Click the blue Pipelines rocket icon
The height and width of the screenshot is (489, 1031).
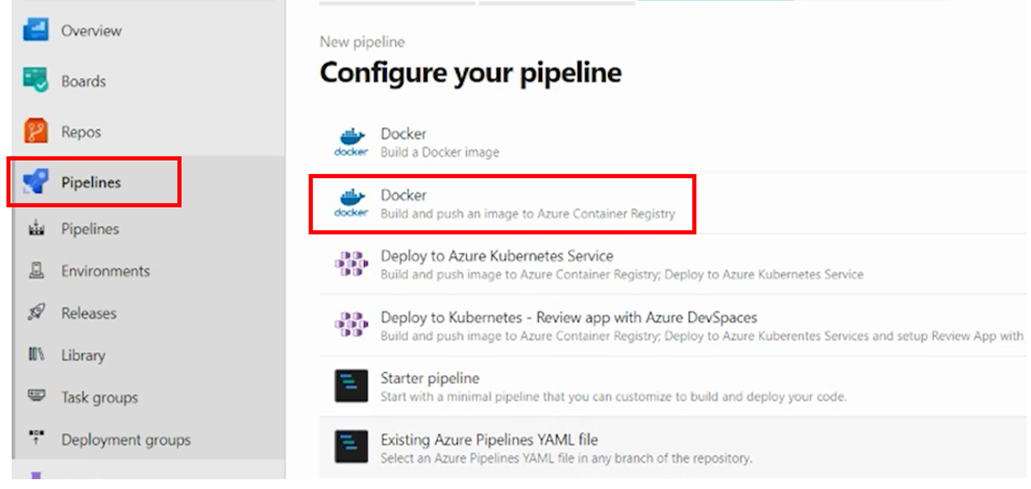tap(36, 182)
